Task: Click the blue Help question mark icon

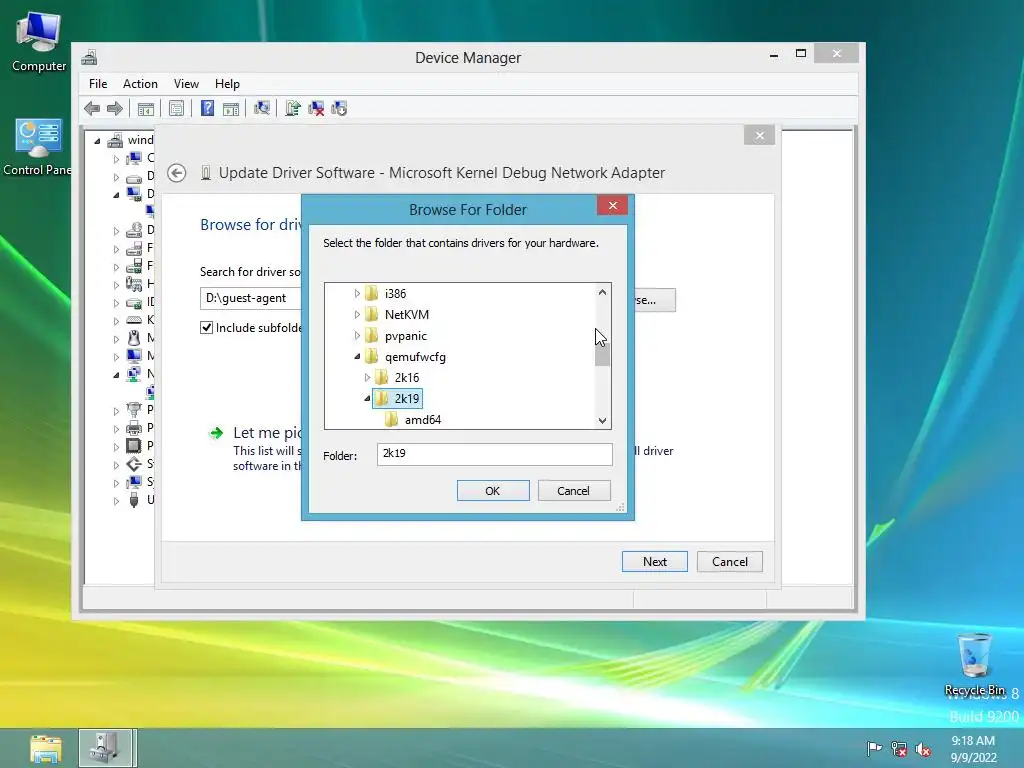Action: click(x=207, y=108)
